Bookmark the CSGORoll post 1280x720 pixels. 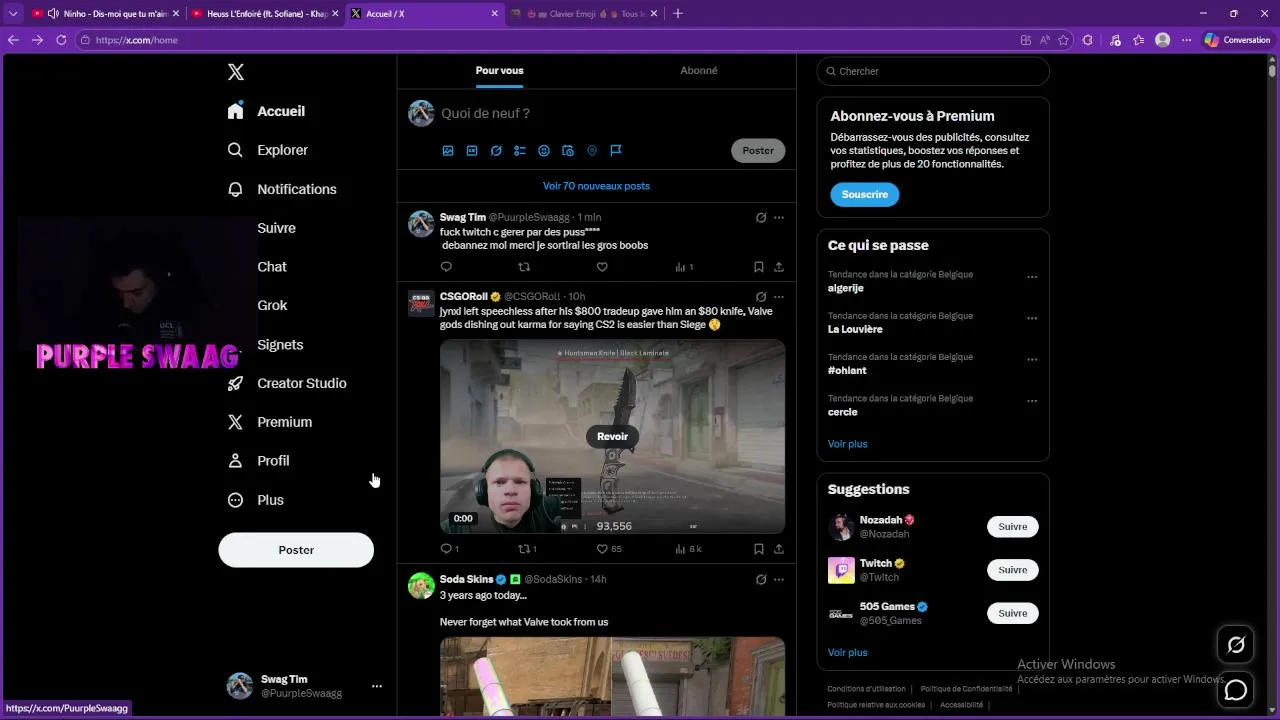pos(759,549)
